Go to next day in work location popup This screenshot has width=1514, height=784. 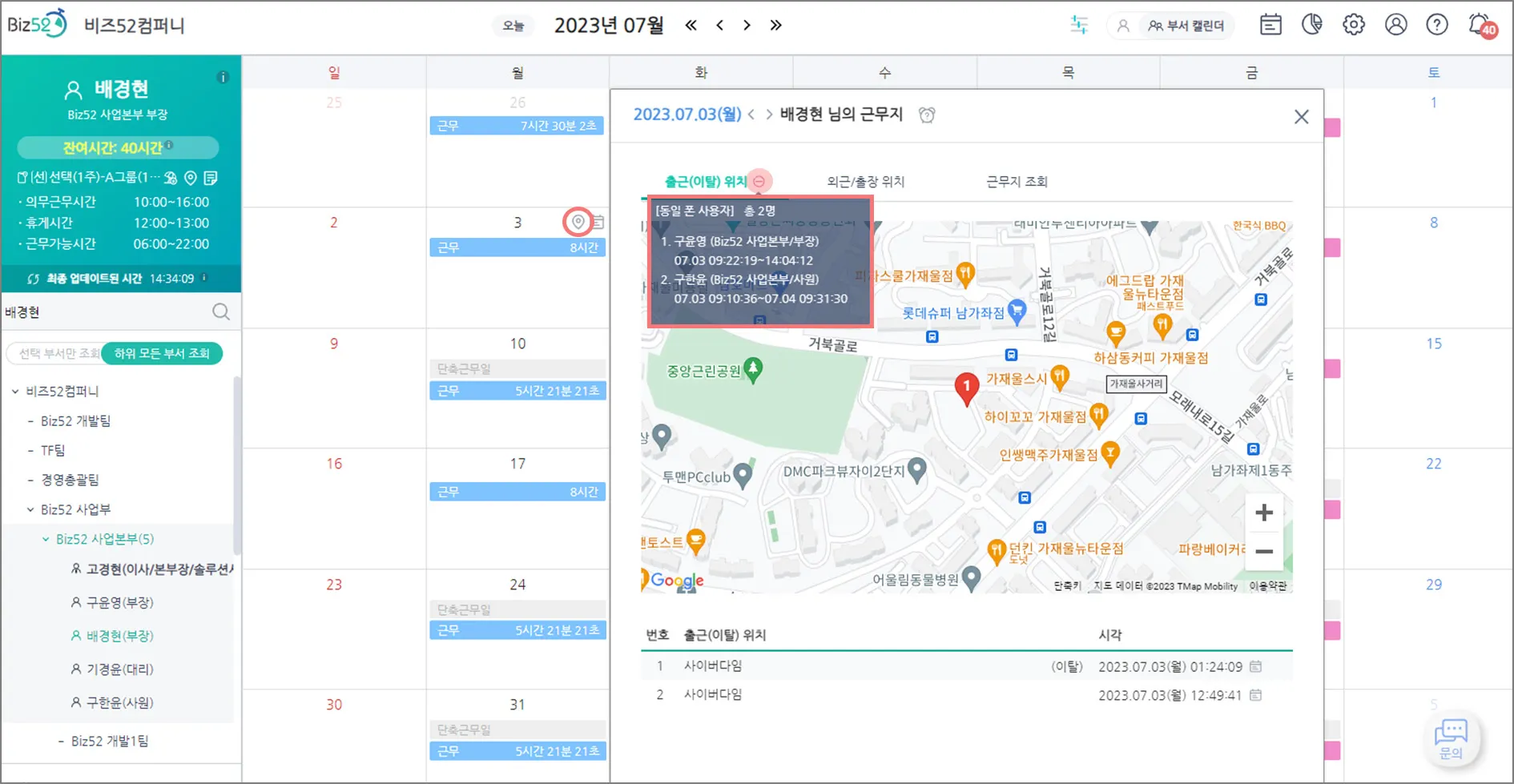click(769, 115)
